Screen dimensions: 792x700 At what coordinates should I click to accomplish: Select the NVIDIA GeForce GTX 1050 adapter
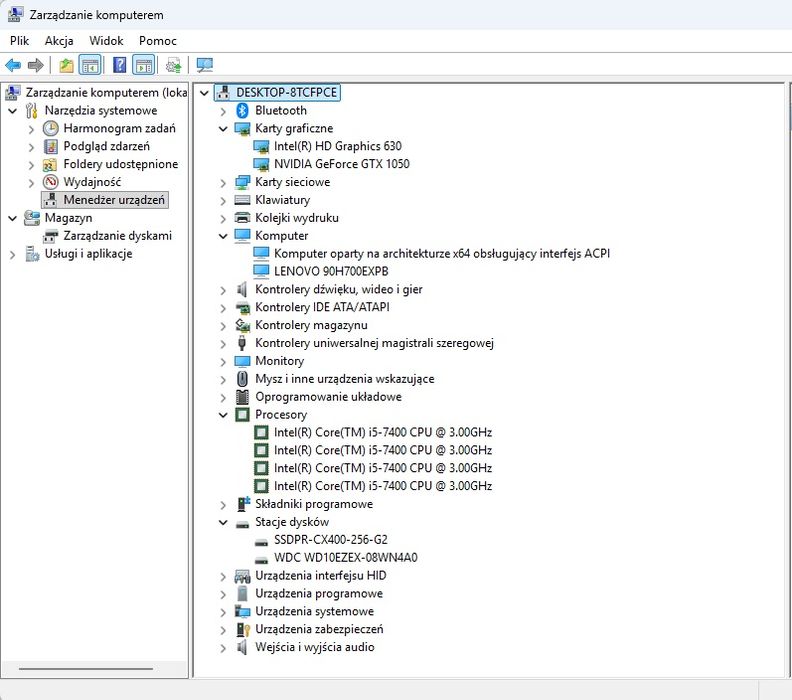[341, 164]
